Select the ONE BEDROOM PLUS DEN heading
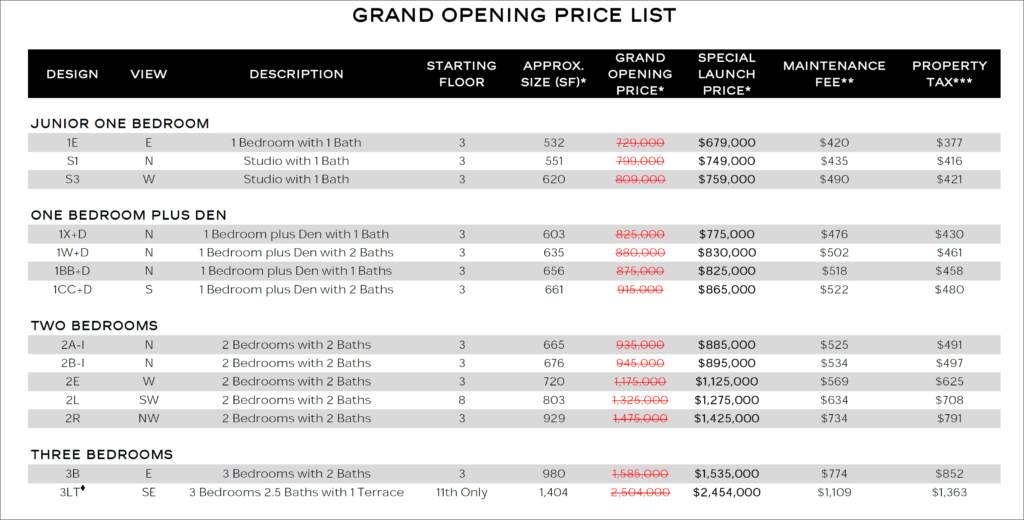The width and height of the screenshot is (1024, 520). [129, 215]
